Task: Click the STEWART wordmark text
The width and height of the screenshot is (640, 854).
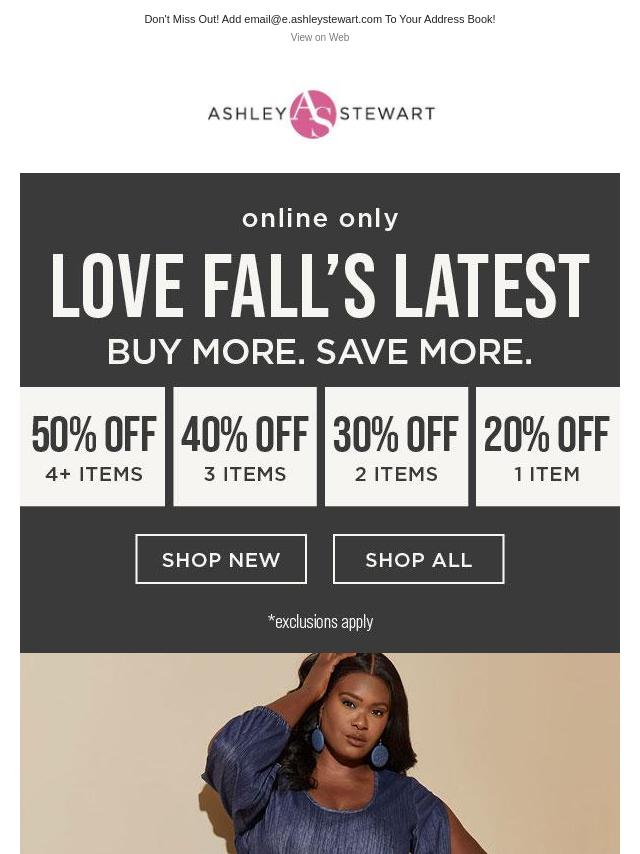Action: pyautogui.click(x=387, y=113)
